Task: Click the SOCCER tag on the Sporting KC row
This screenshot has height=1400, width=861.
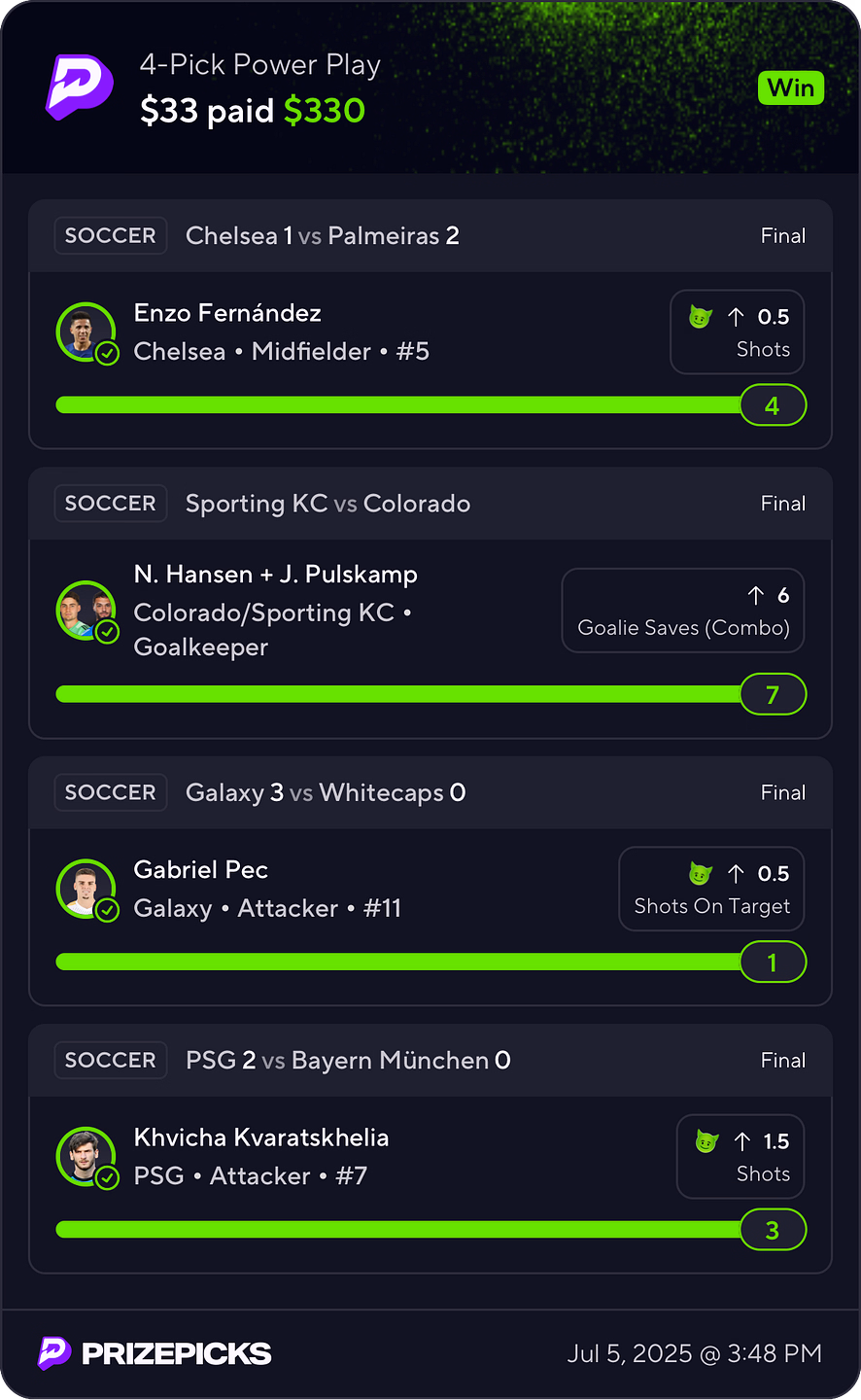Action: [x=110, y=504]
